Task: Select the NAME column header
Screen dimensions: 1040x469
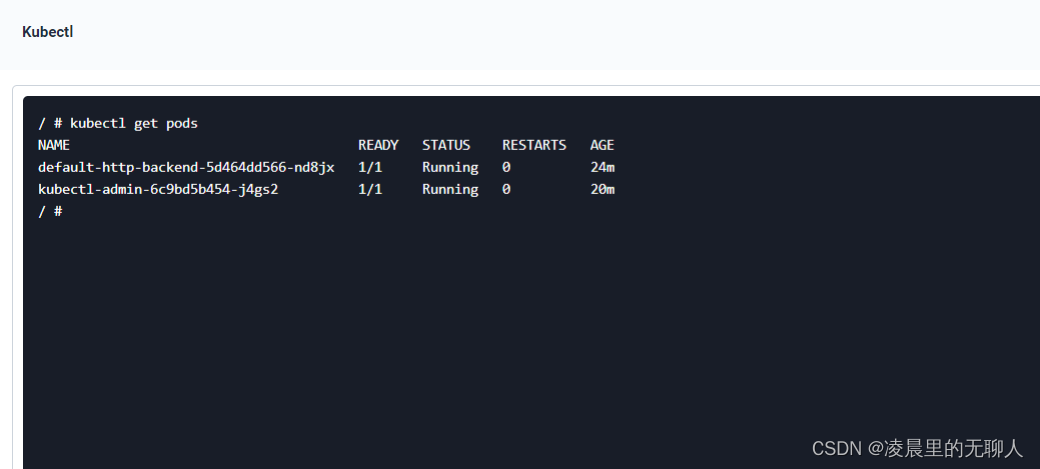Action: (x=54, y=145)
